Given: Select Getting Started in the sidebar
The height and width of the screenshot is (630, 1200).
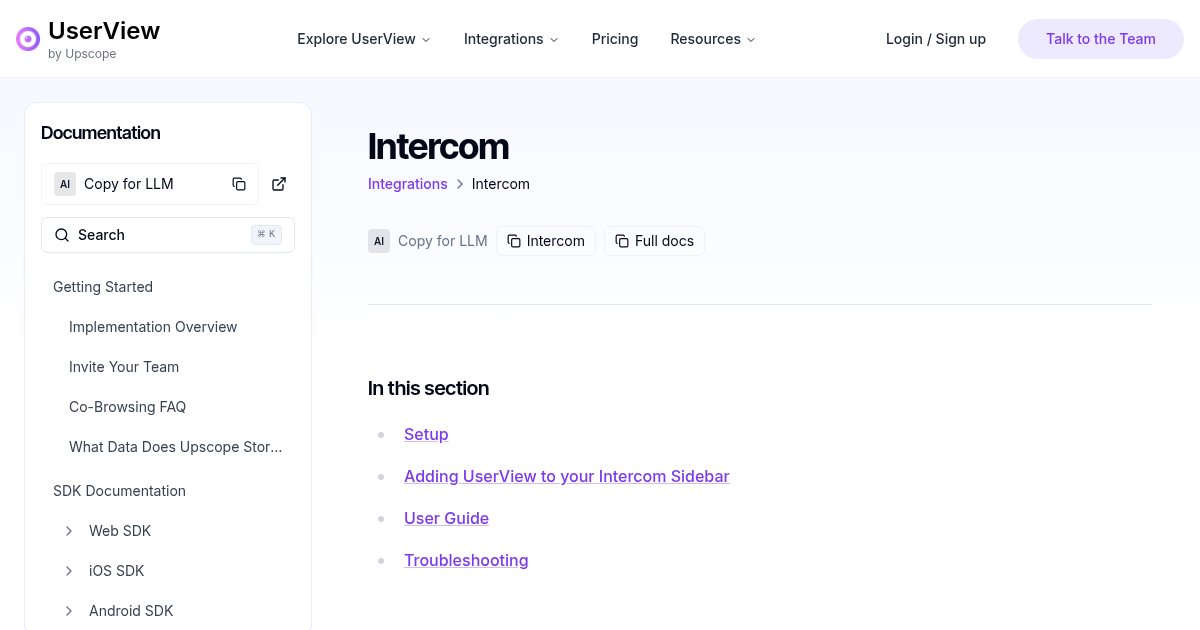Looking at the screenshot, I should click(103, 287).
